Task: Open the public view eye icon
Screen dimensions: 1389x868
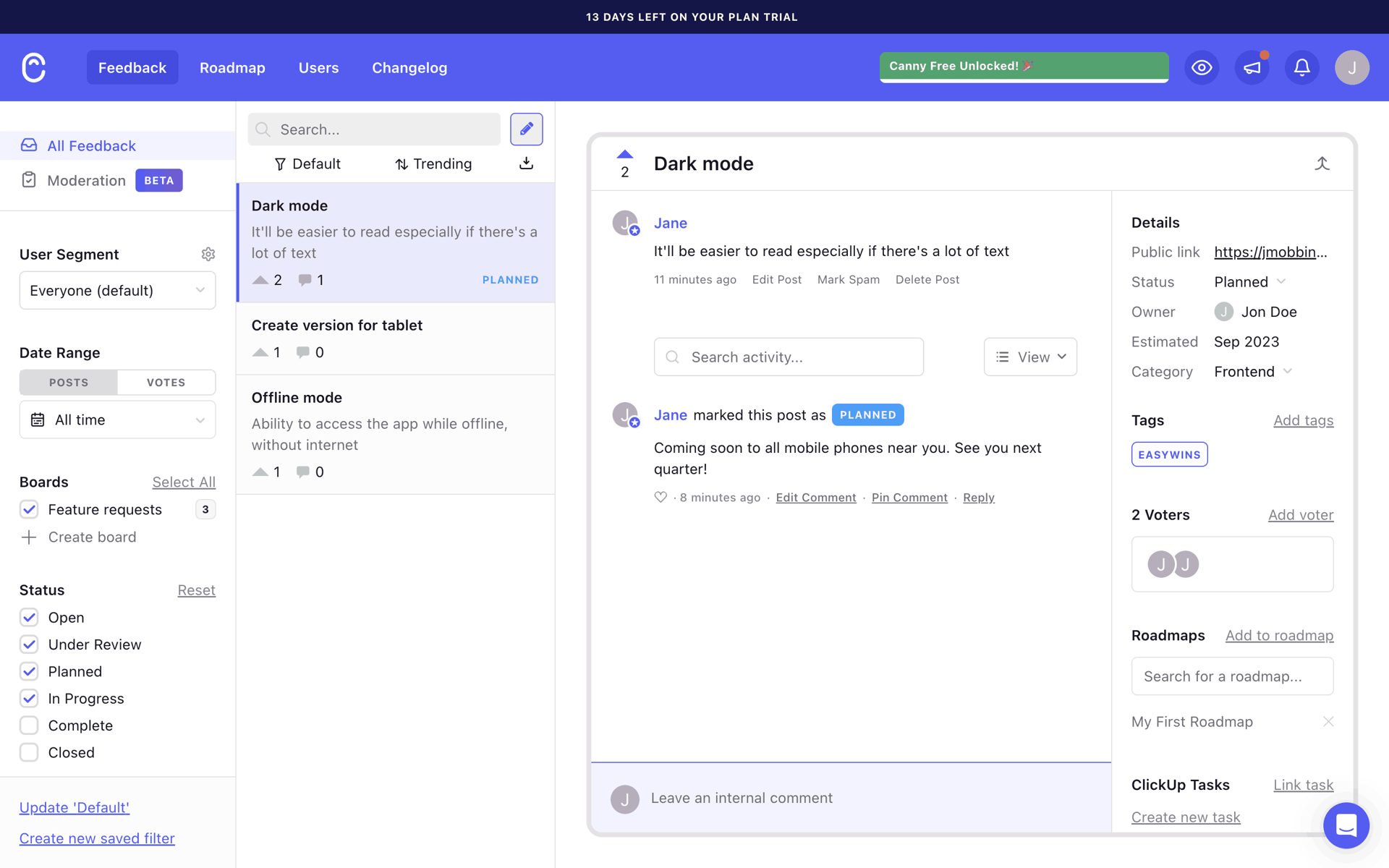Action: point(1202,67)
